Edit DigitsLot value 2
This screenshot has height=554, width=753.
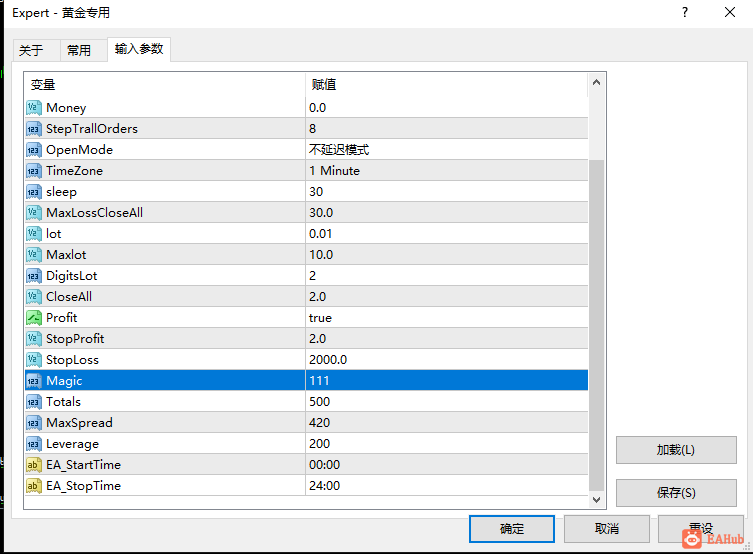click(x=447, y=276)
